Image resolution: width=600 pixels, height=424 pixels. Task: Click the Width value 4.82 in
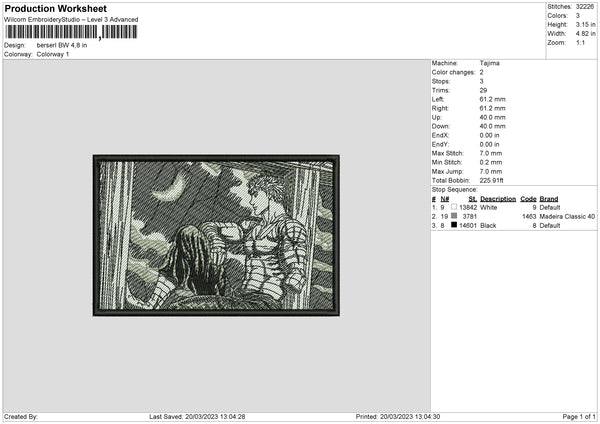click(x=585, y=34)
